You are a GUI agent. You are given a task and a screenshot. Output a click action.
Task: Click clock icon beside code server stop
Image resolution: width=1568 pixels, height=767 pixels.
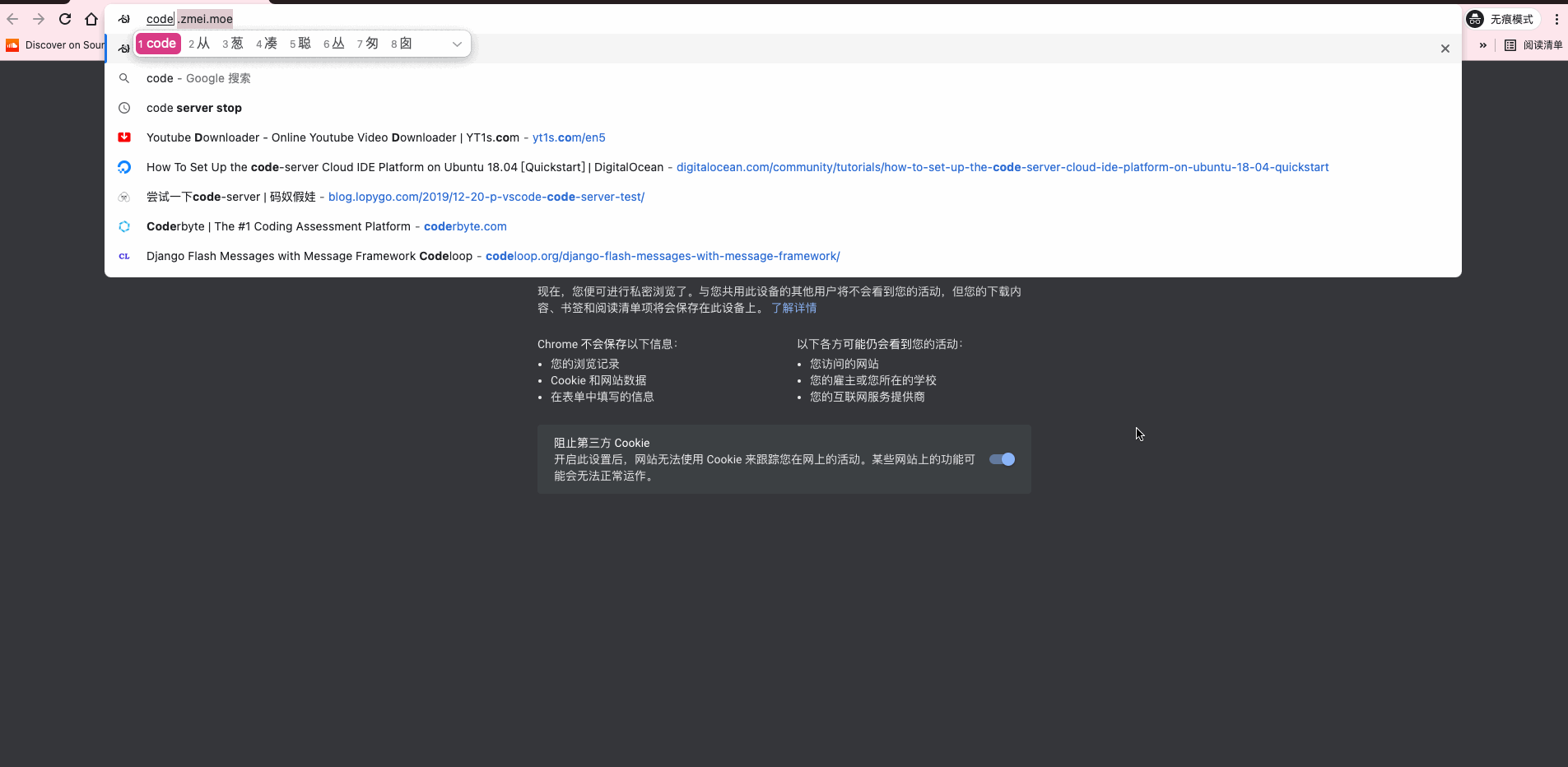124,108
